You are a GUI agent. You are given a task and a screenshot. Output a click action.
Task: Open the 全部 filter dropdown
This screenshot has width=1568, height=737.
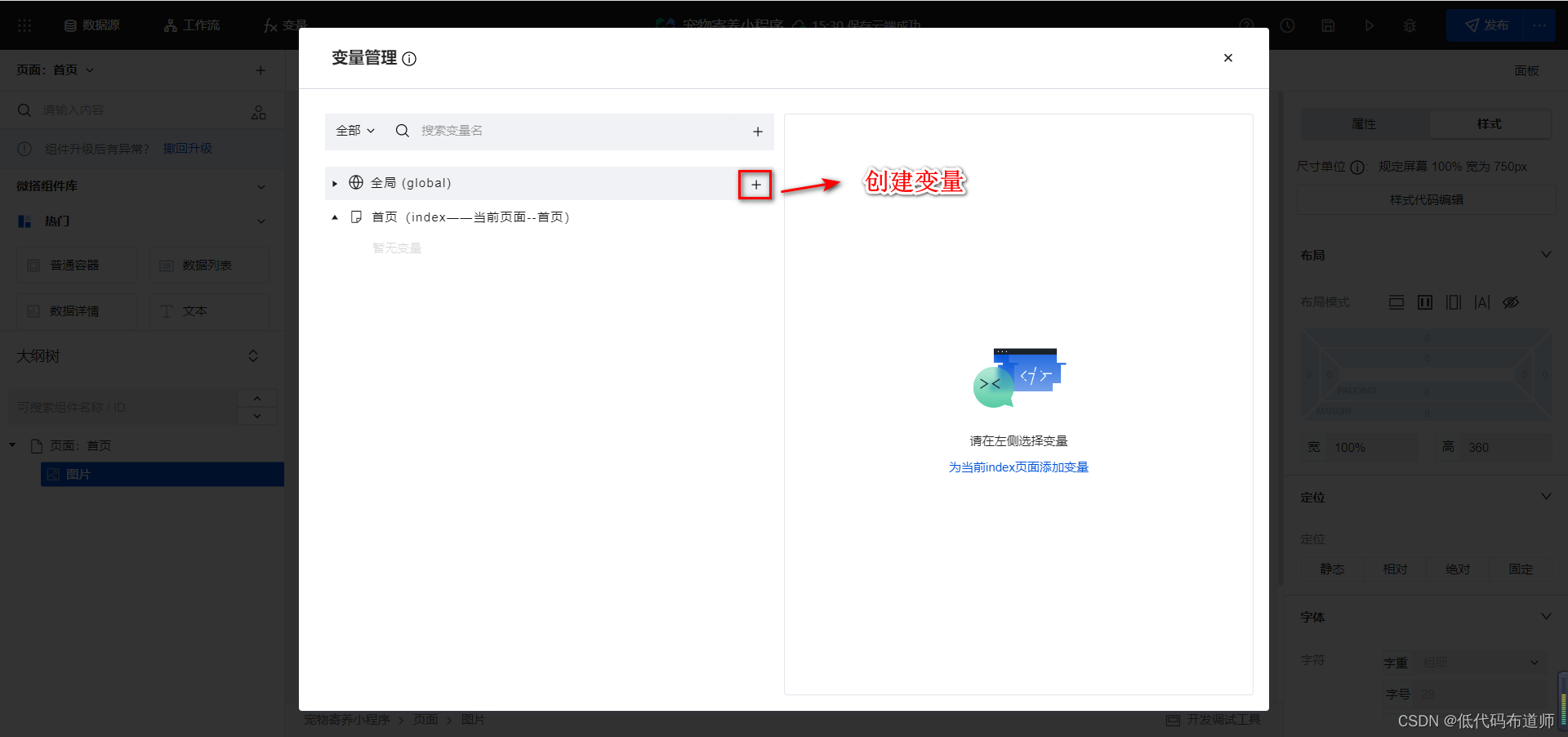pos(355,131)
